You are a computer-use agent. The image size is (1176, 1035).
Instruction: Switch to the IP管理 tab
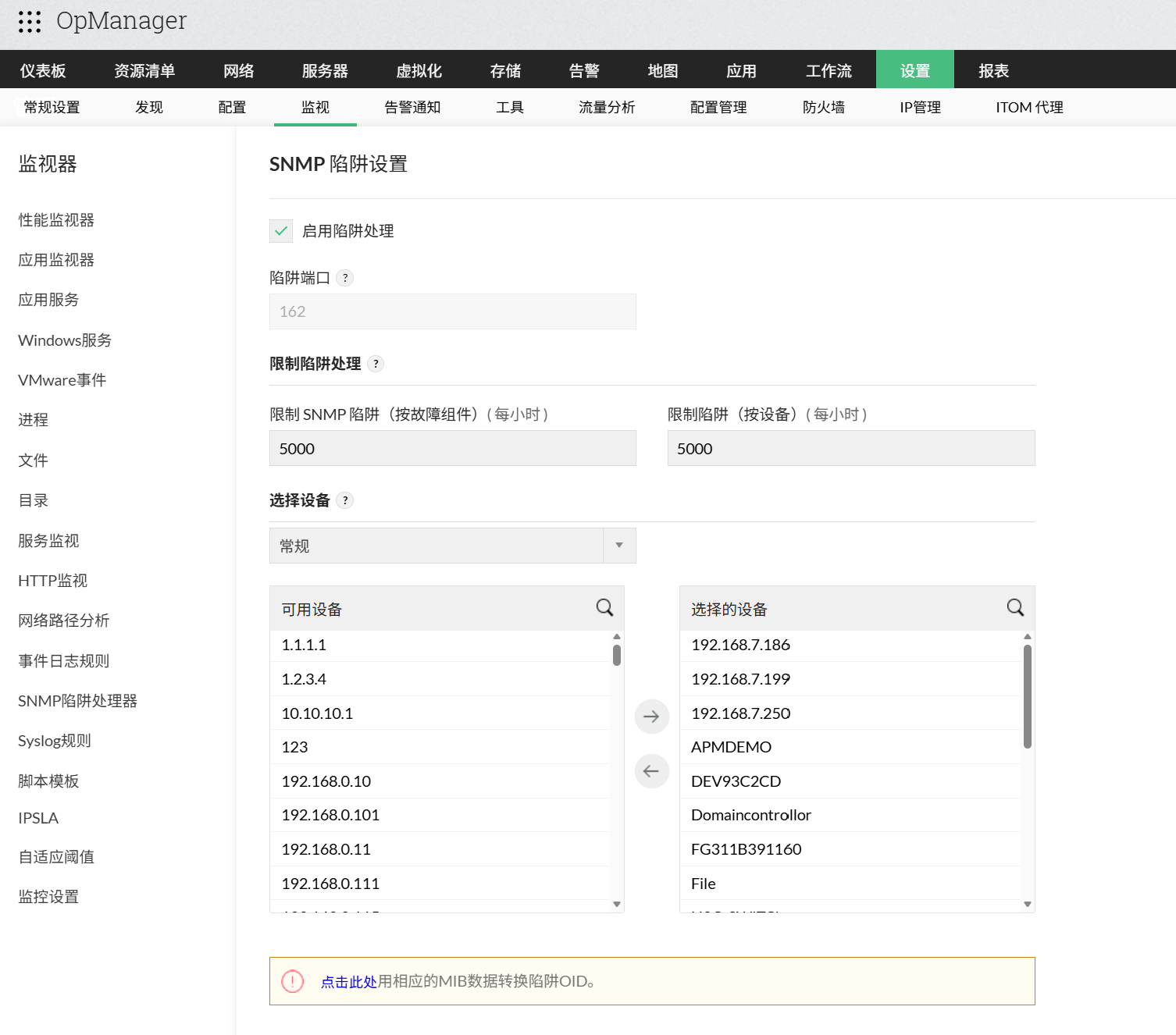[x=921, y=108]
